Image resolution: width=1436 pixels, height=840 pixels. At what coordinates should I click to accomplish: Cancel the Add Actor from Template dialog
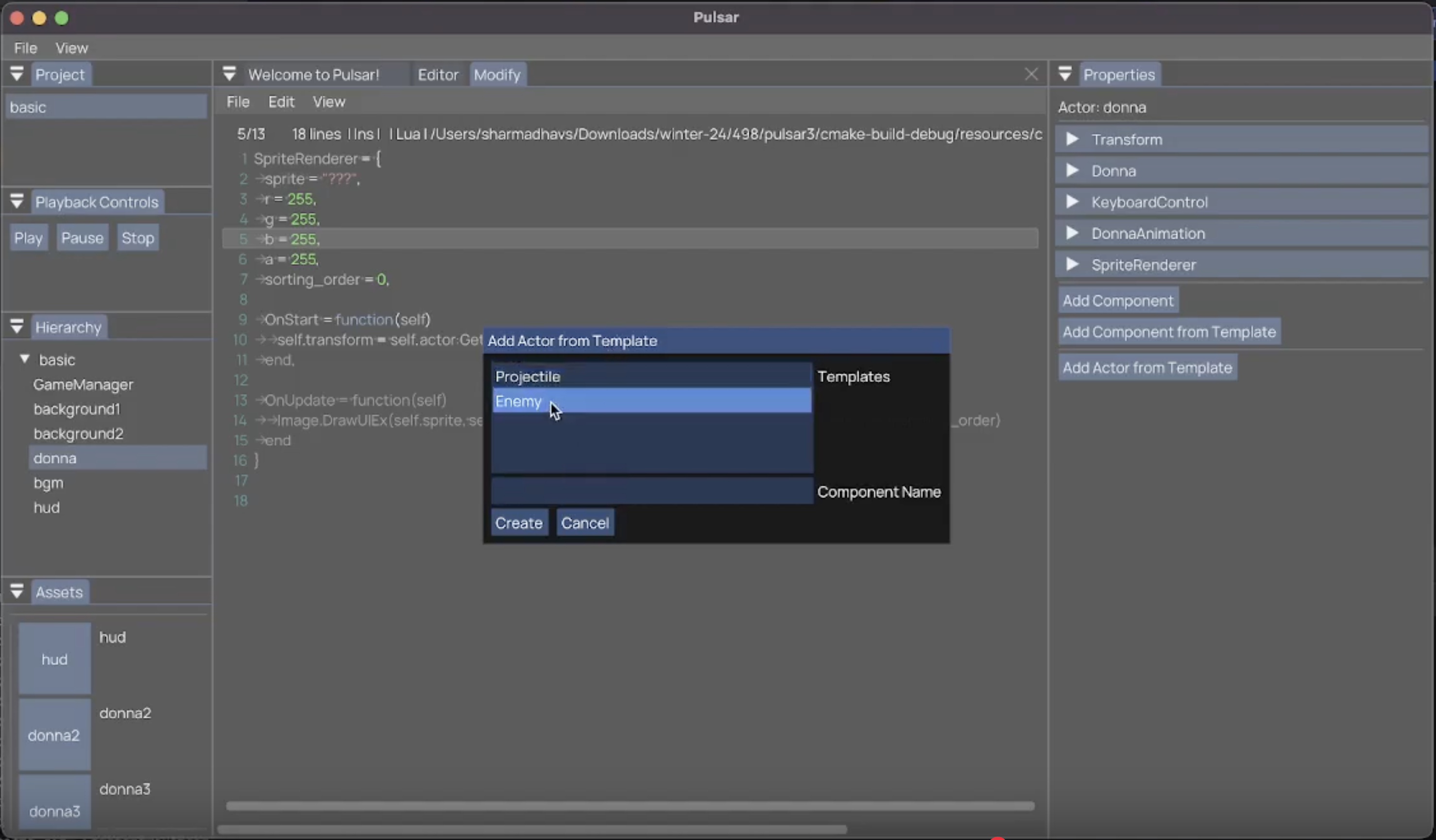pyautogui.click(x=585, y=522)
